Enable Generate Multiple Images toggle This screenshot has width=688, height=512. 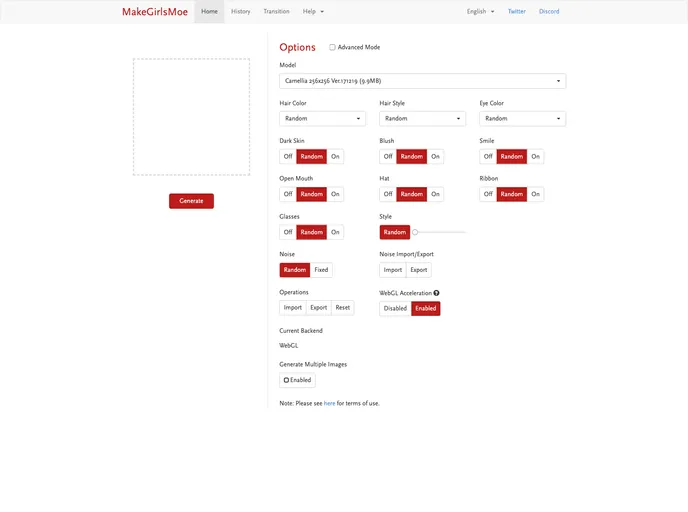[297, 380]
